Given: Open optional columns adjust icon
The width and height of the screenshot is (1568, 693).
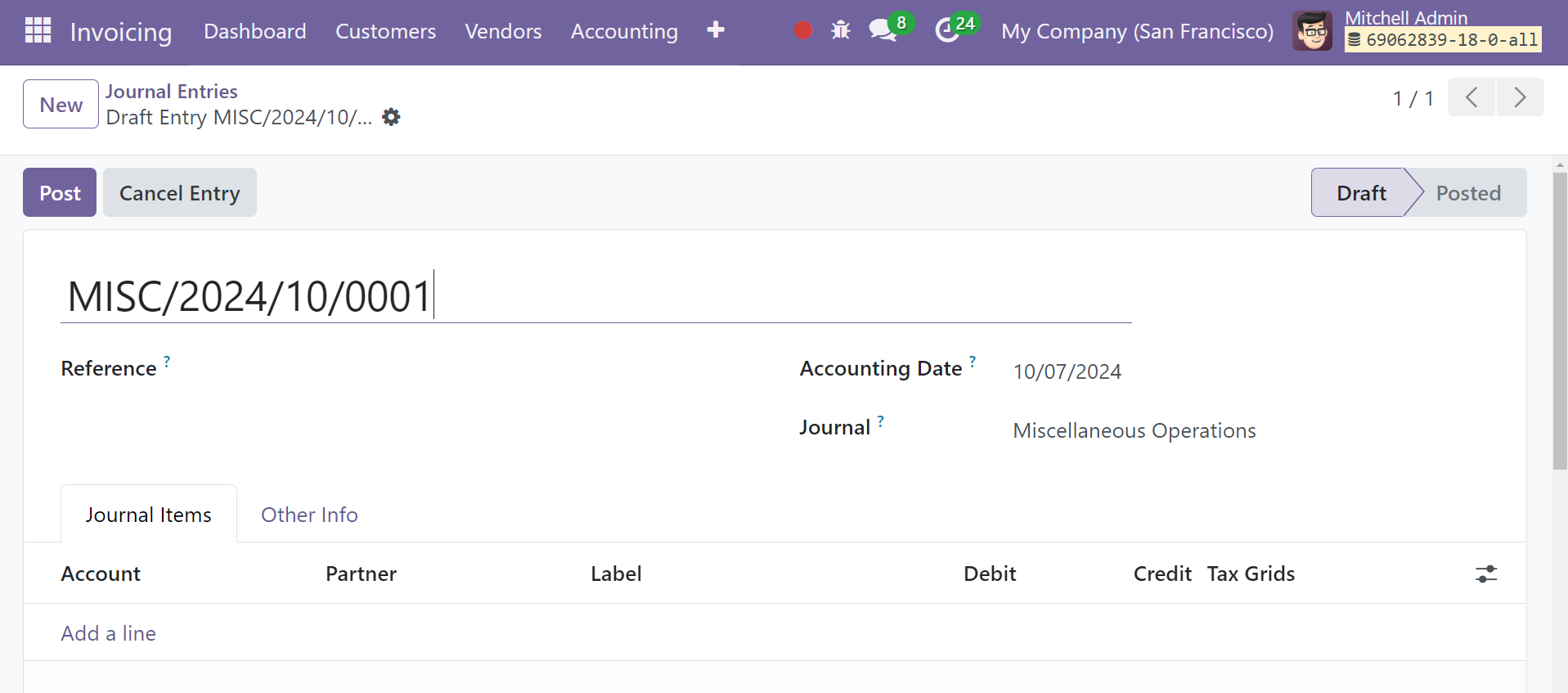Looking at the screenshot, I should (x=1486, y=574).
